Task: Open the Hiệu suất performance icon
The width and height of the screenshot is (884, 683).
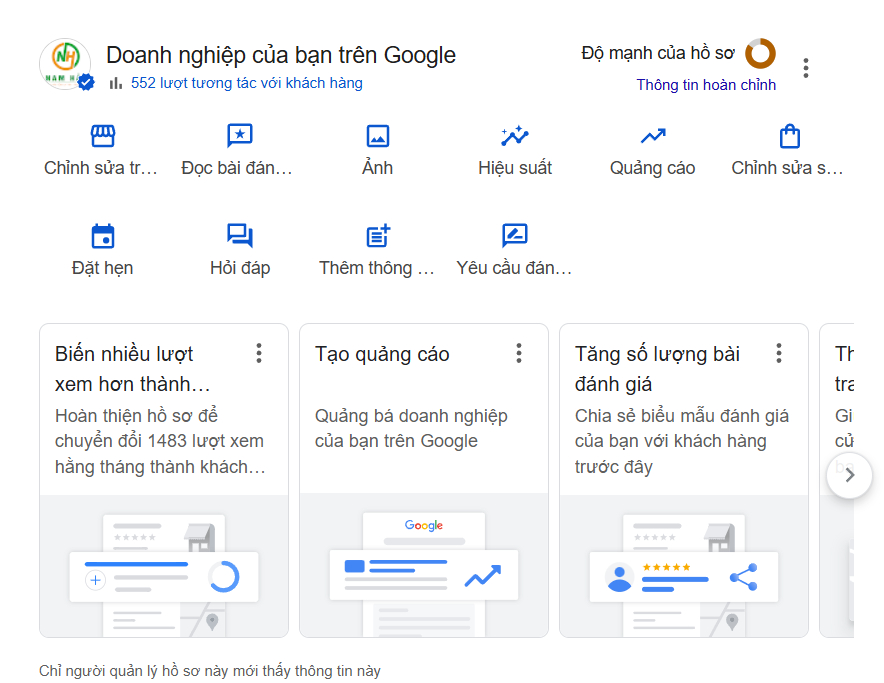Action: coord(515,136)
